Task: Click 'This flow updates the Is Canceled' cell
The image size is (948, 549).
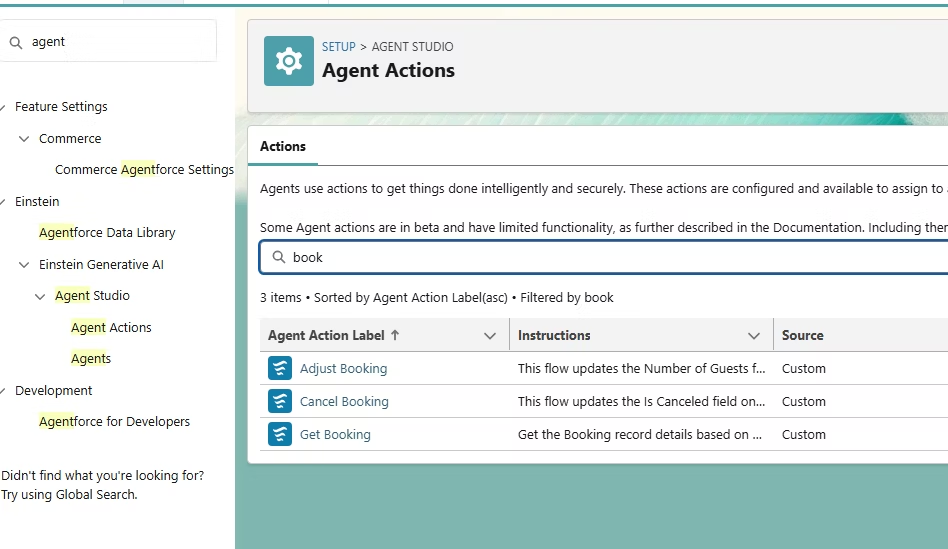Action: click(641, 401)
